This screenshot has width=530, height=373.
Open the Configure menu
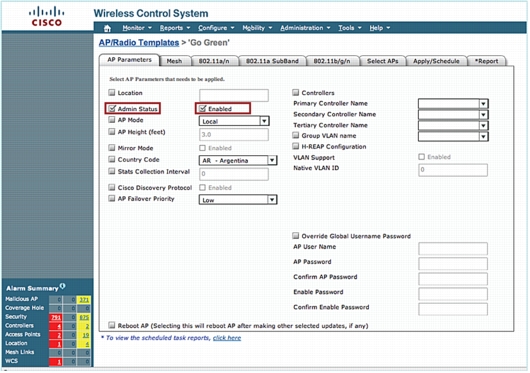(216, 28)
